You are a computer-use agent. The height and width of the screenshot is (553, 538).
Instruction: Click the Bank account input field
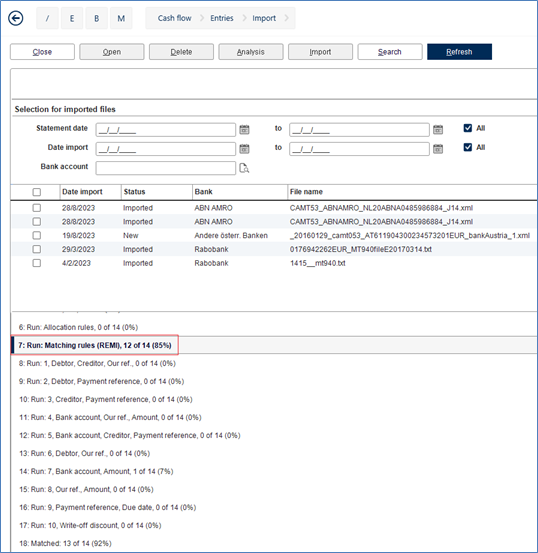click(x=165, y=168)
